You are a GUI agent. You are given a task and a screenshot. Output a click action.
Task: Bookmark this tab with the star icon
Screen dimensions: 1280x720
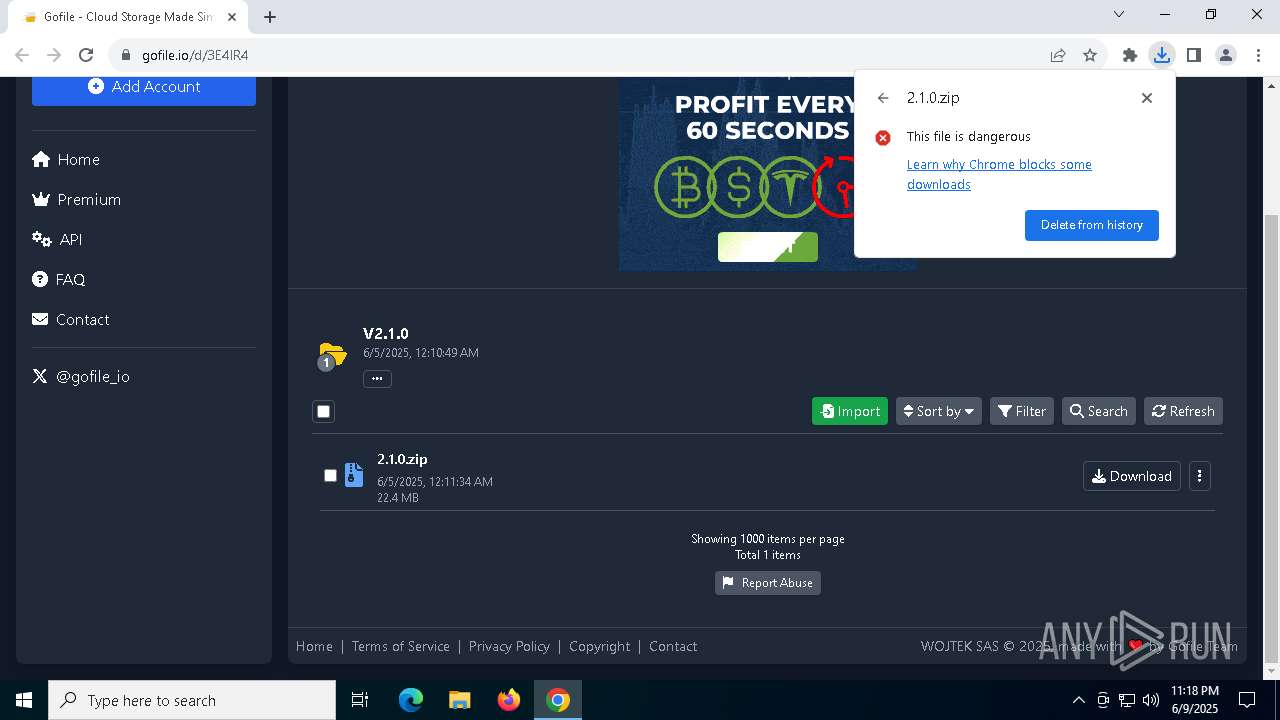click(1090, 55)
